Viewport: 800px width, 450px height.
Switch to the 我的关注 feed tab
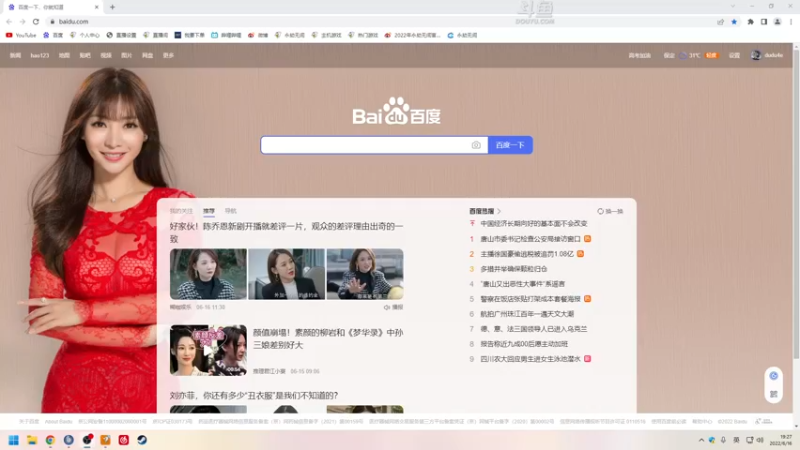coord(181,211)
